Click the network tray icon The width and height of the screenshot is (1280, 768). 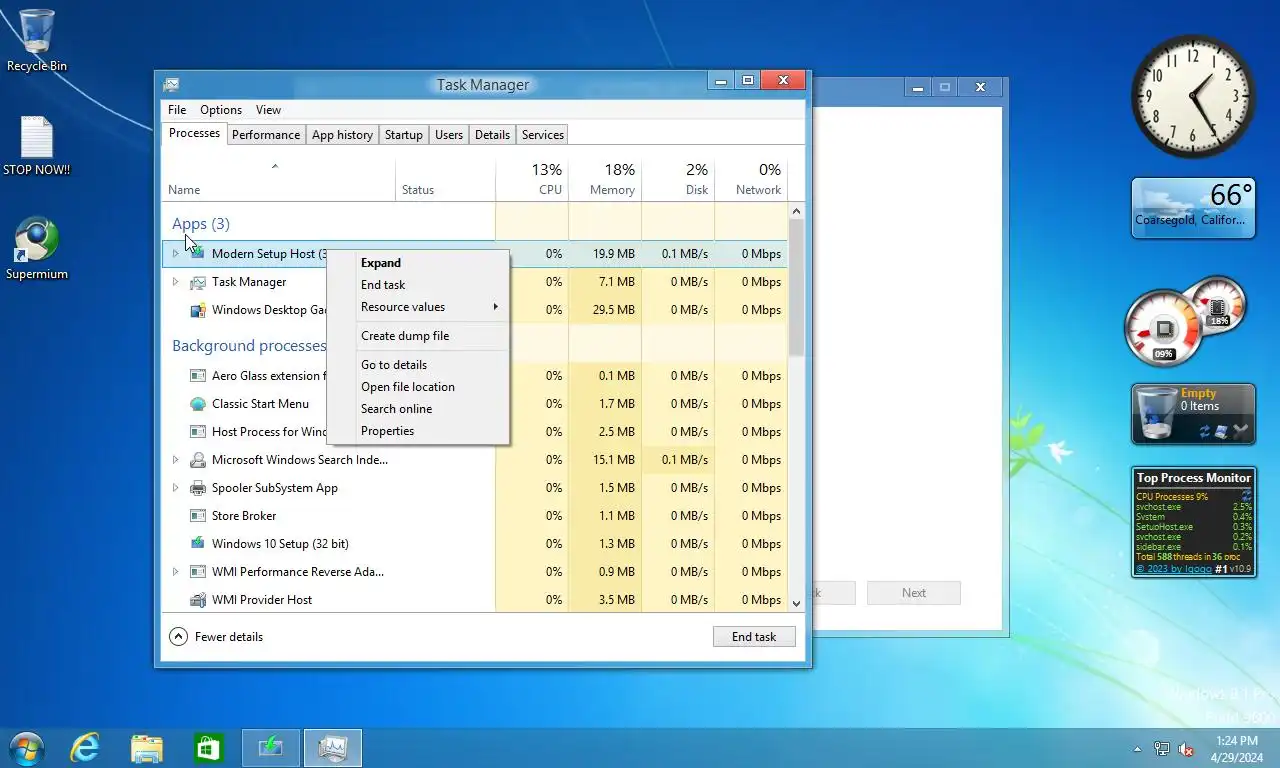1162,749
